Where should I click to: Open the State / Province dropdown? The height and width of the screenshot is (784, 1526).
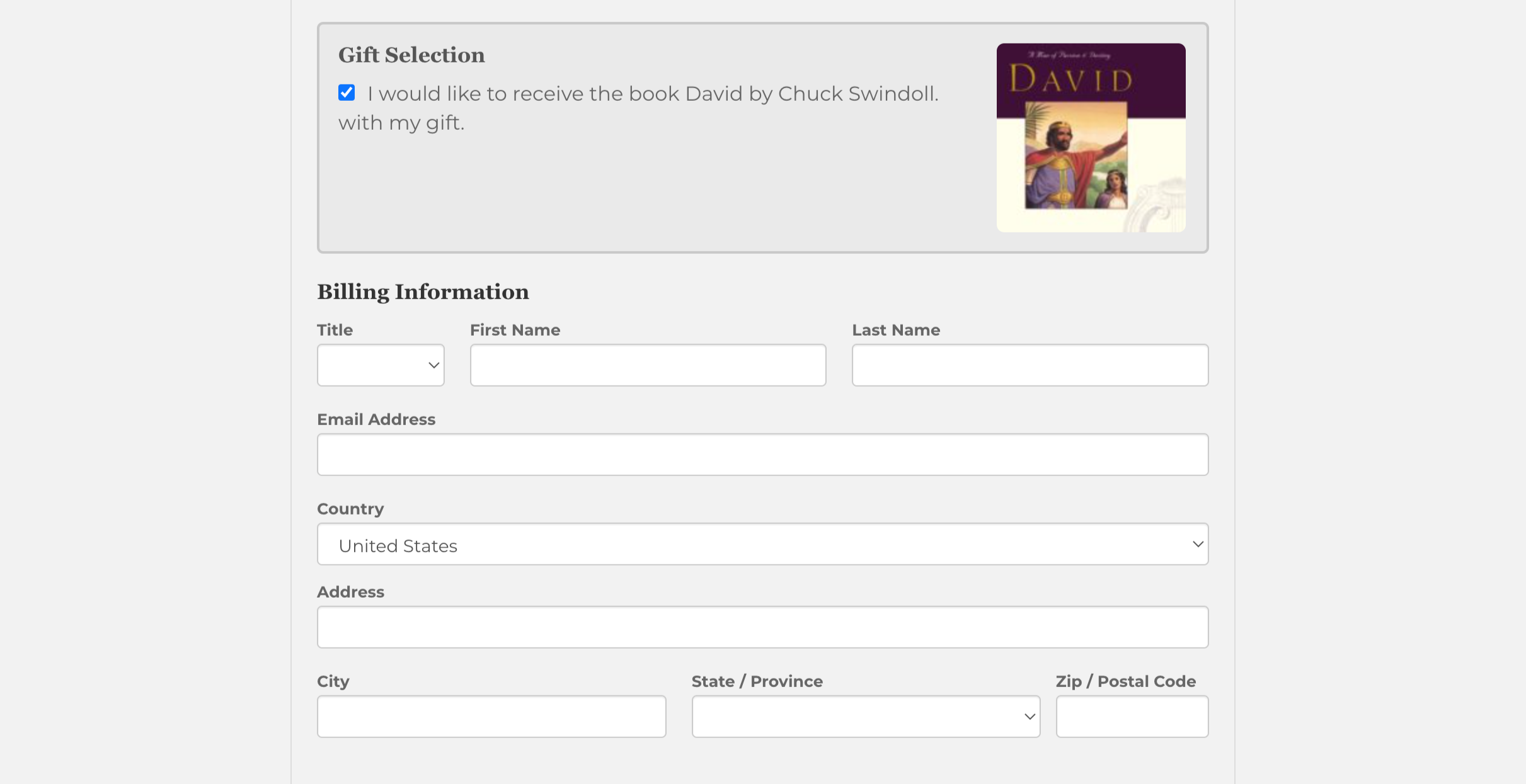click(x=866, y=717)
